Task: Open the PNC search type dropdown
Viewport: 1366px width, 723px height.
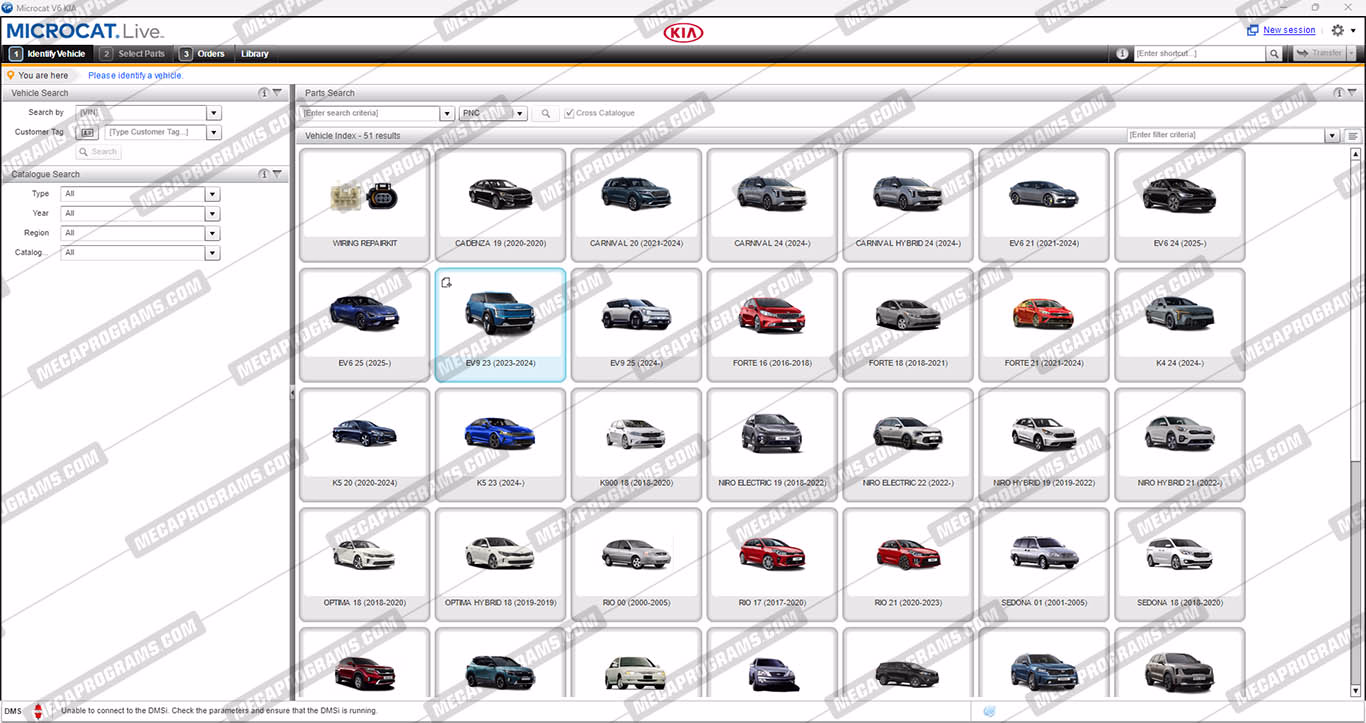Action: point(521,114)
